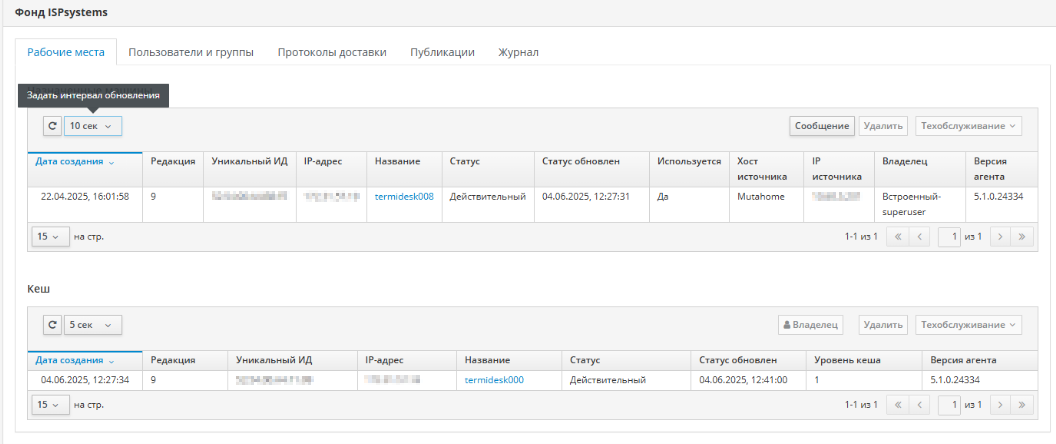Open the termidesk000 cache link
This screenshot has height=444, width=1056.
(494, 380)
